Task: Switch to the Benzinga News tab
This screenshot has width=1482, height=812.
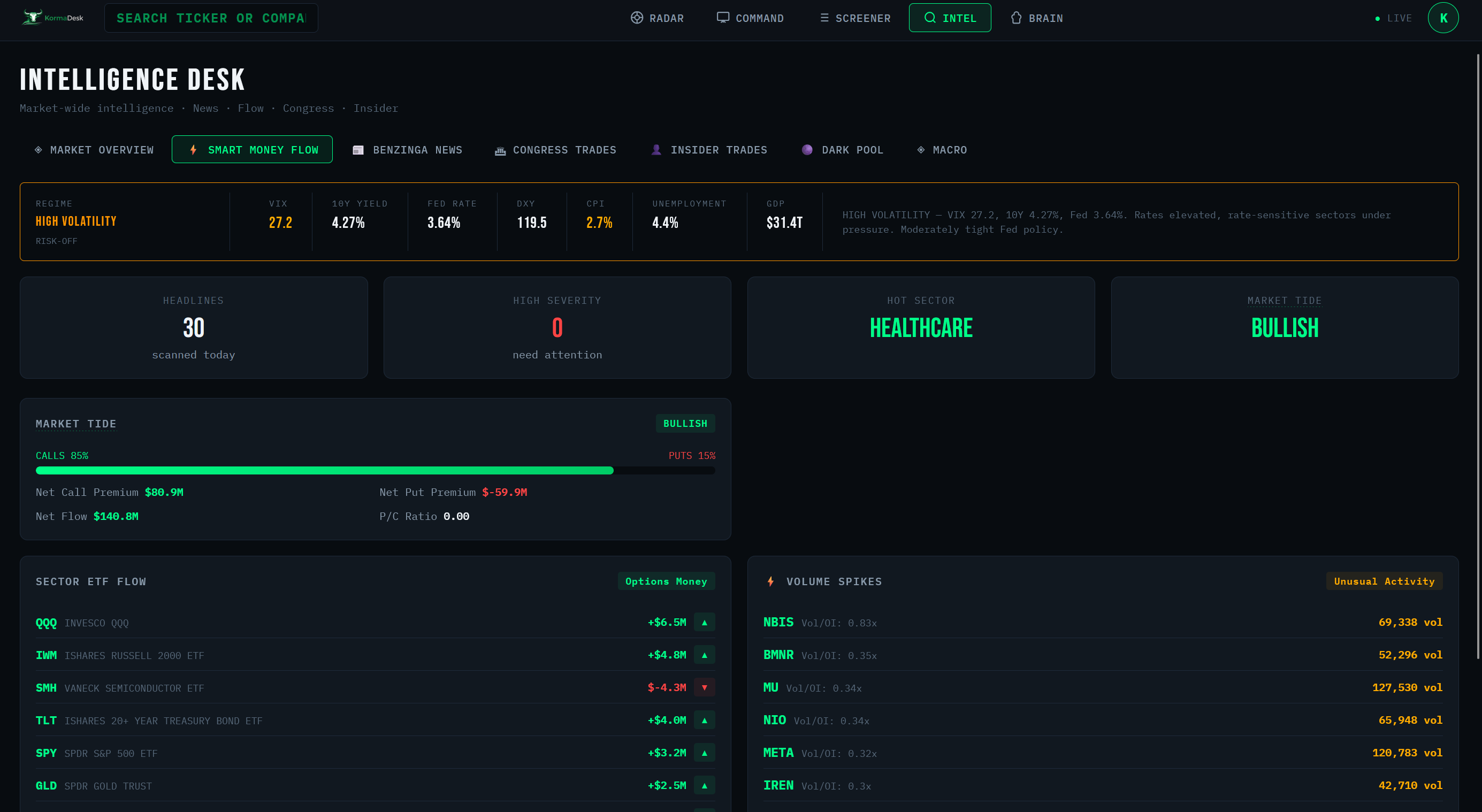Action: click(x=407, y=150)
